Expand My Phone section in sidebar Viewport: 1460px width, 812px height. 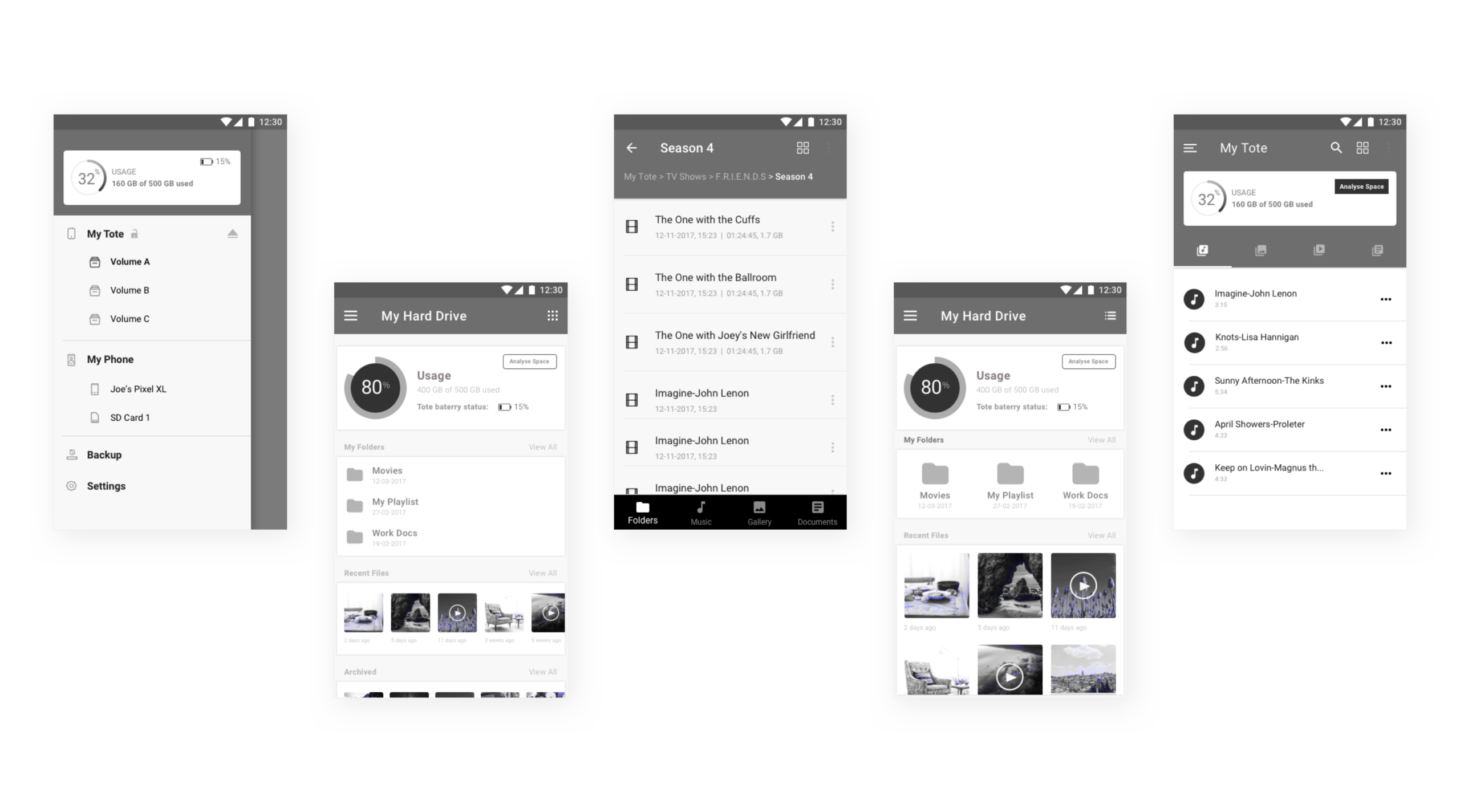coord(109,359)
